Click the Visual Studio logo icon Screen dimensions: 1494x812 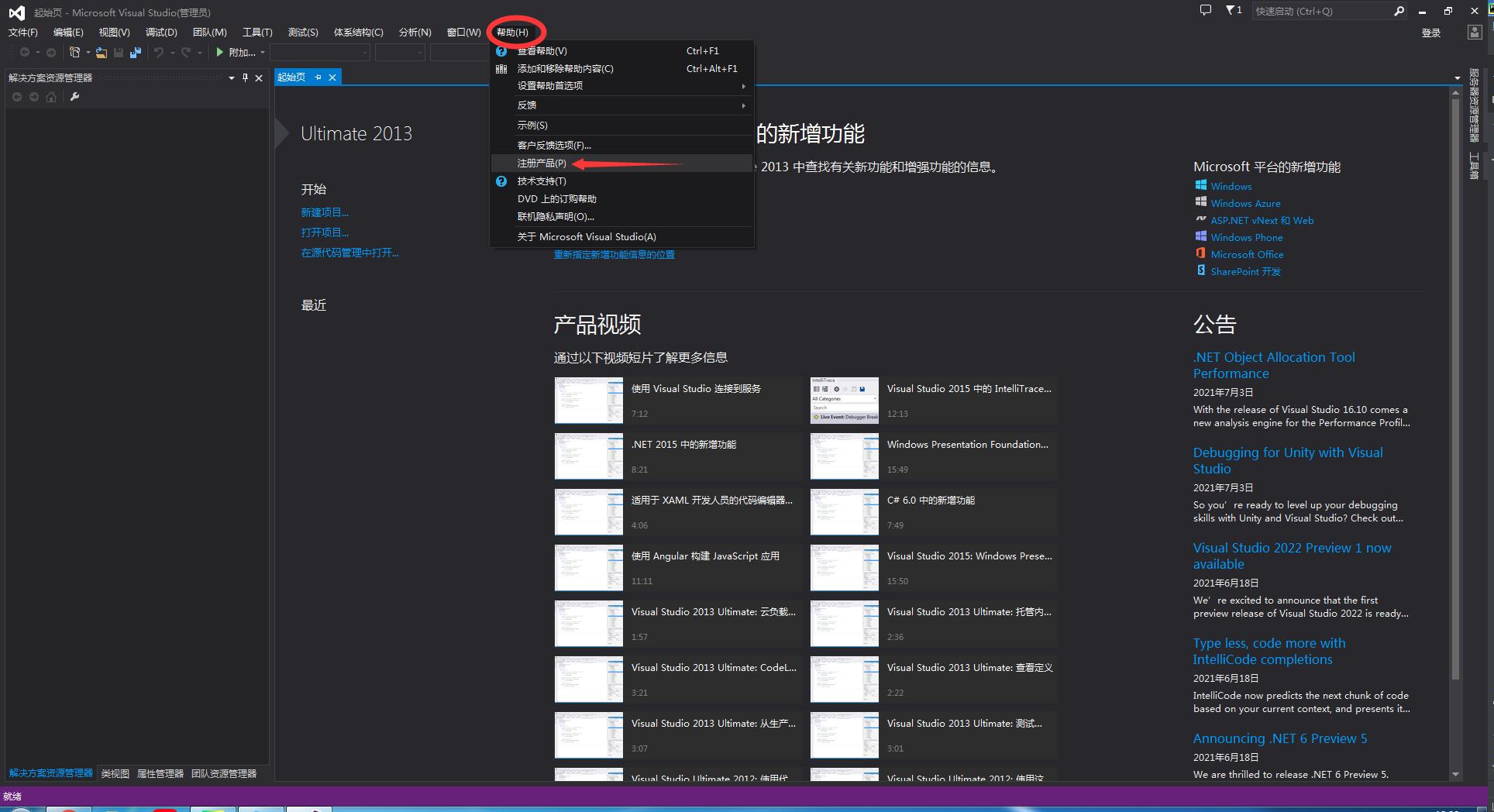tap(16, 12)
